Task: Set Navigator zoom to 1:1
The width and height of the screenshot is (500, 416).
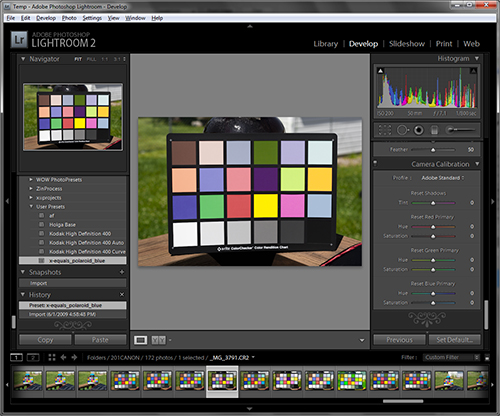Action: (105, 59)
